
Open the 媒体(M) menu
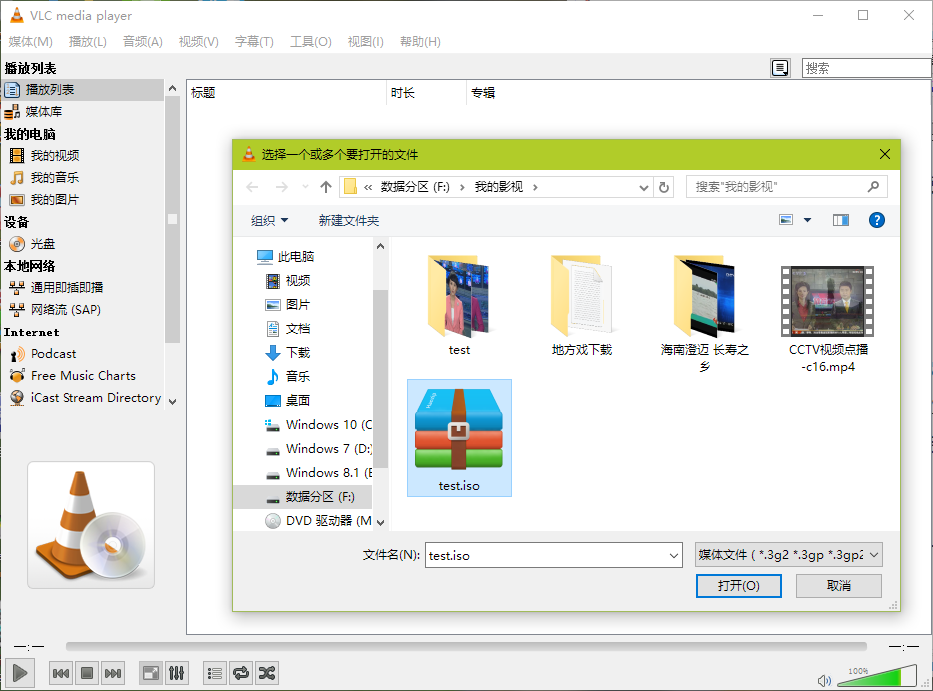(x=30, y=42)
